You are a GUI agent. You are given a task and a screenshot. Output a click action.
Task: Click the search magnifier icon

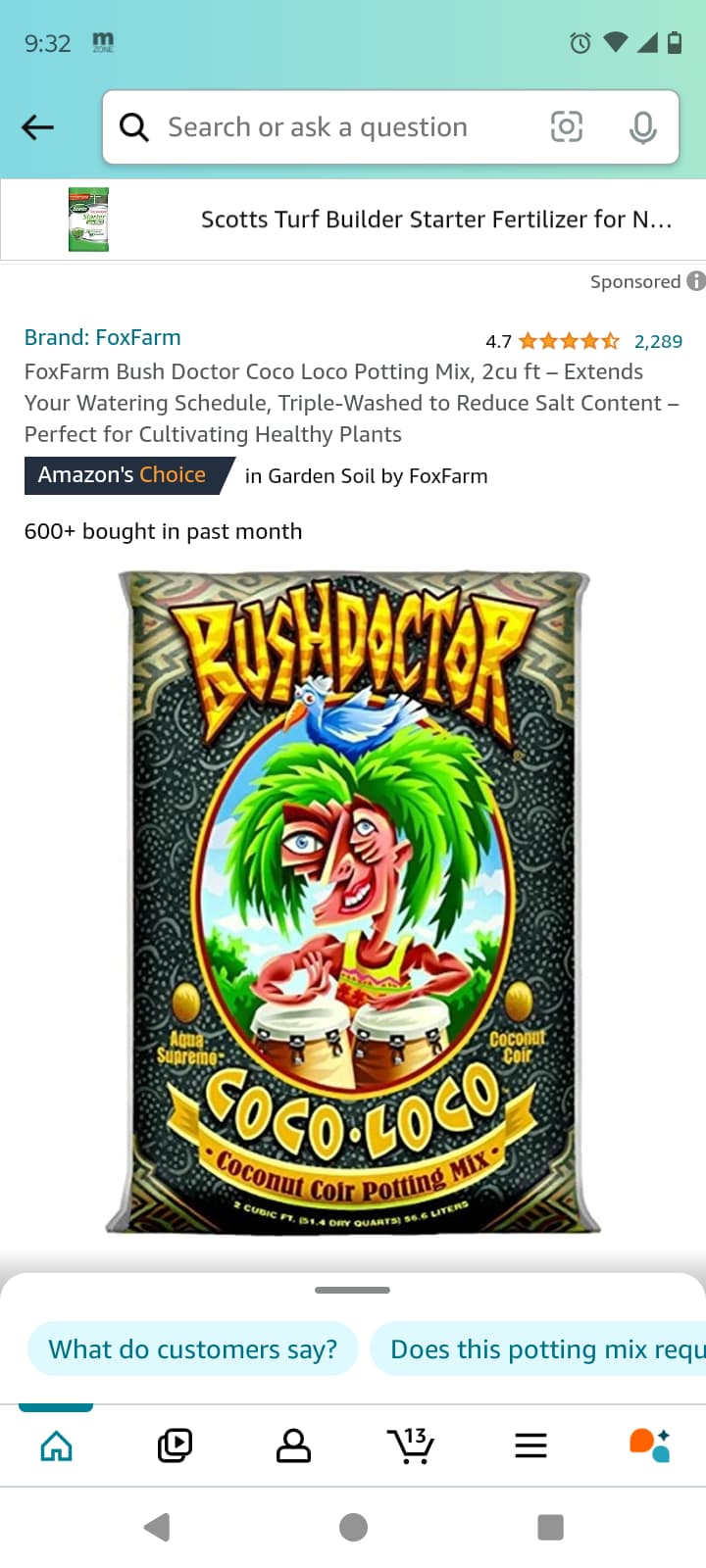point(133,126)
